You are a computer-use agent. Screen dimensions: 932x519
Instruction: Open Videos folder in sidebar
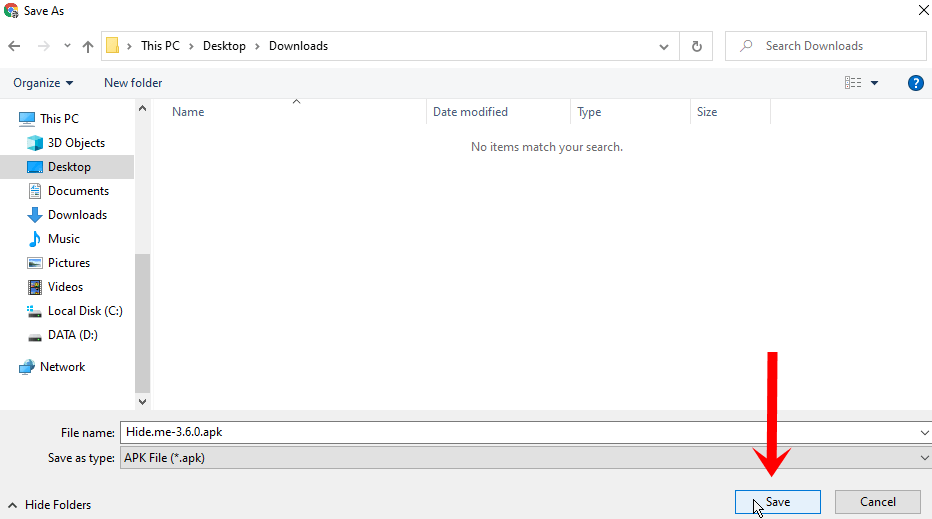click(67, 287)
